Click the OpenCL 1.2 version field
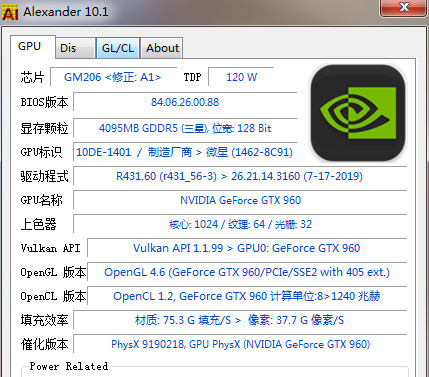Screen dimensions: 429x377 [x=247, y=296]
